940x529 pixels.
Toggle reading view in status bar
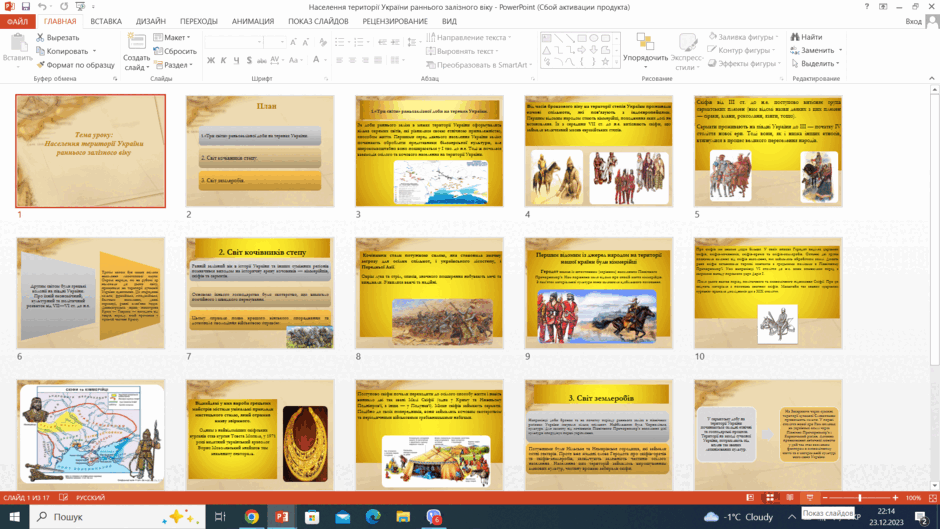tap(790, 498)
